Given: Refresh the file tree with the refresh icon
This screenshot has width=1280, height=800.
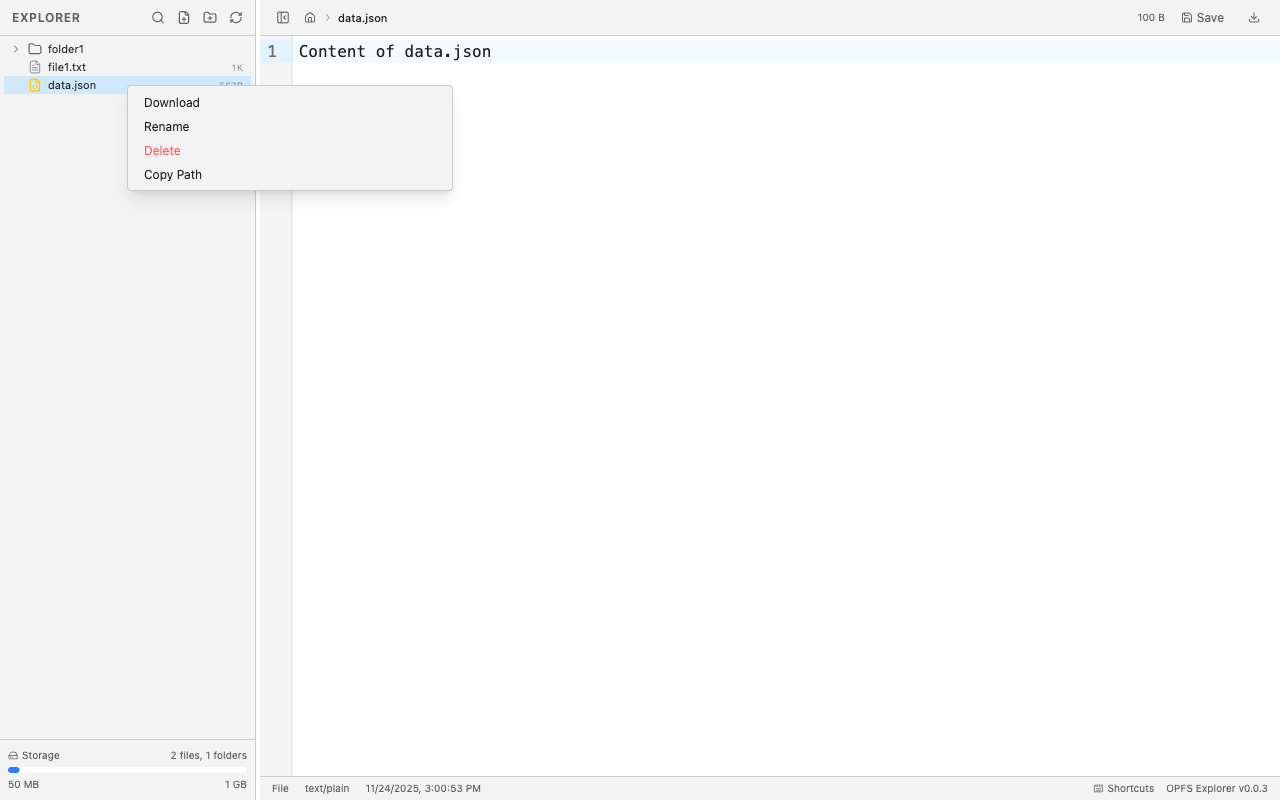Looking at the screenshot, I should [236, 17].
